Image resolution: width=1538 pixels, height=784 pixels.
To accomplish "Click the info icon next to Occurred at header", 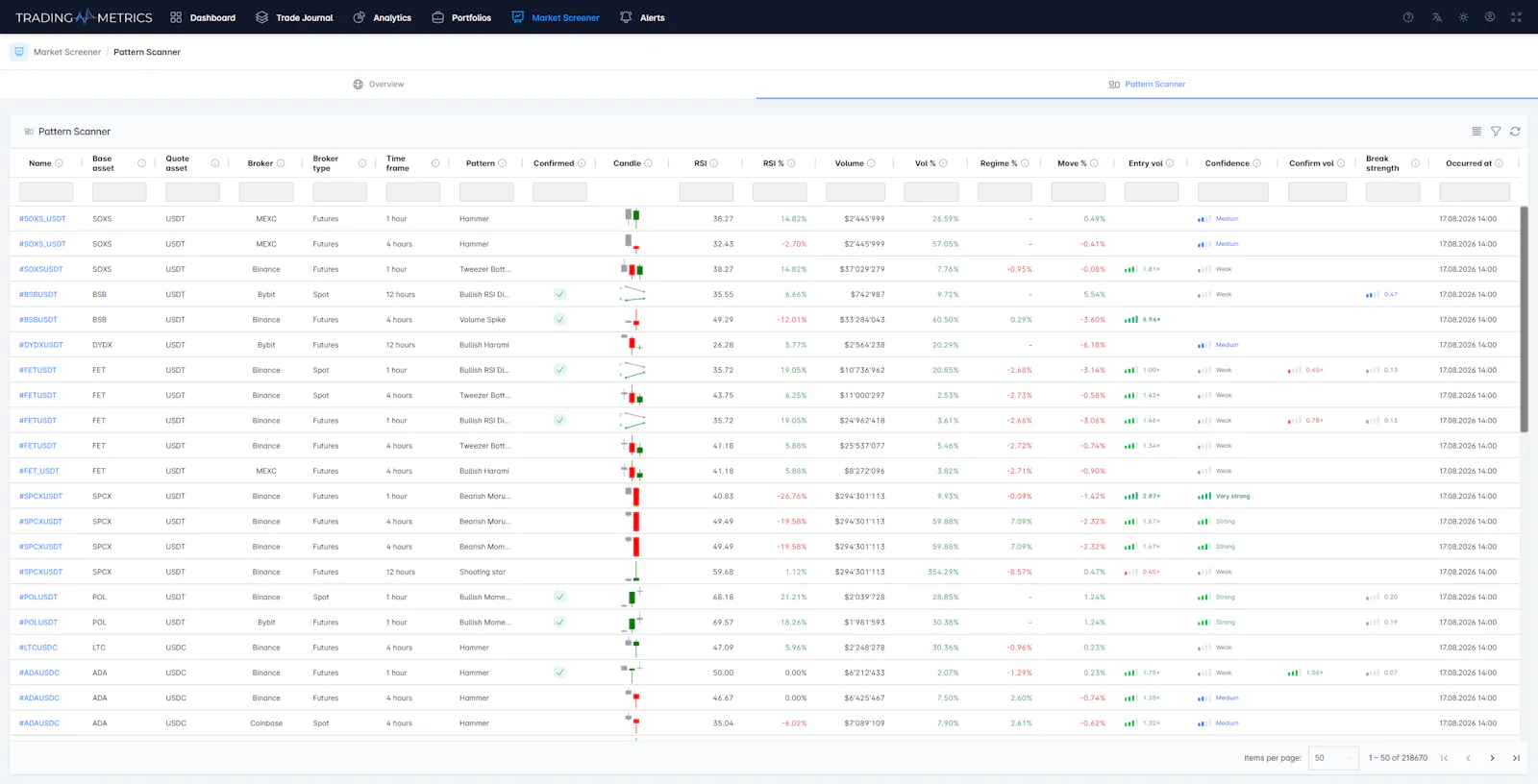I will click(x=1499, y=163).
